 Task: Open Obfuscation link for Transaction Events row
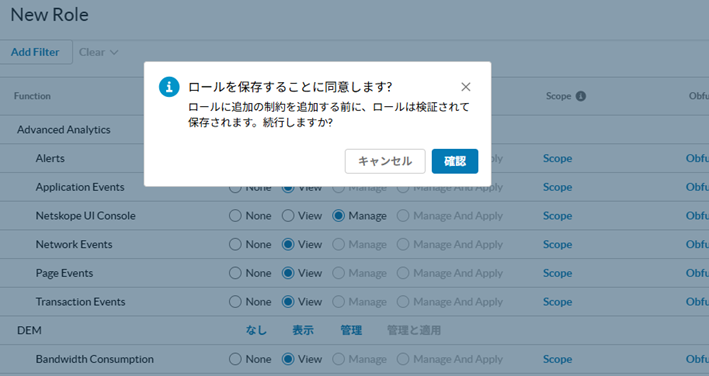point(697,302)
